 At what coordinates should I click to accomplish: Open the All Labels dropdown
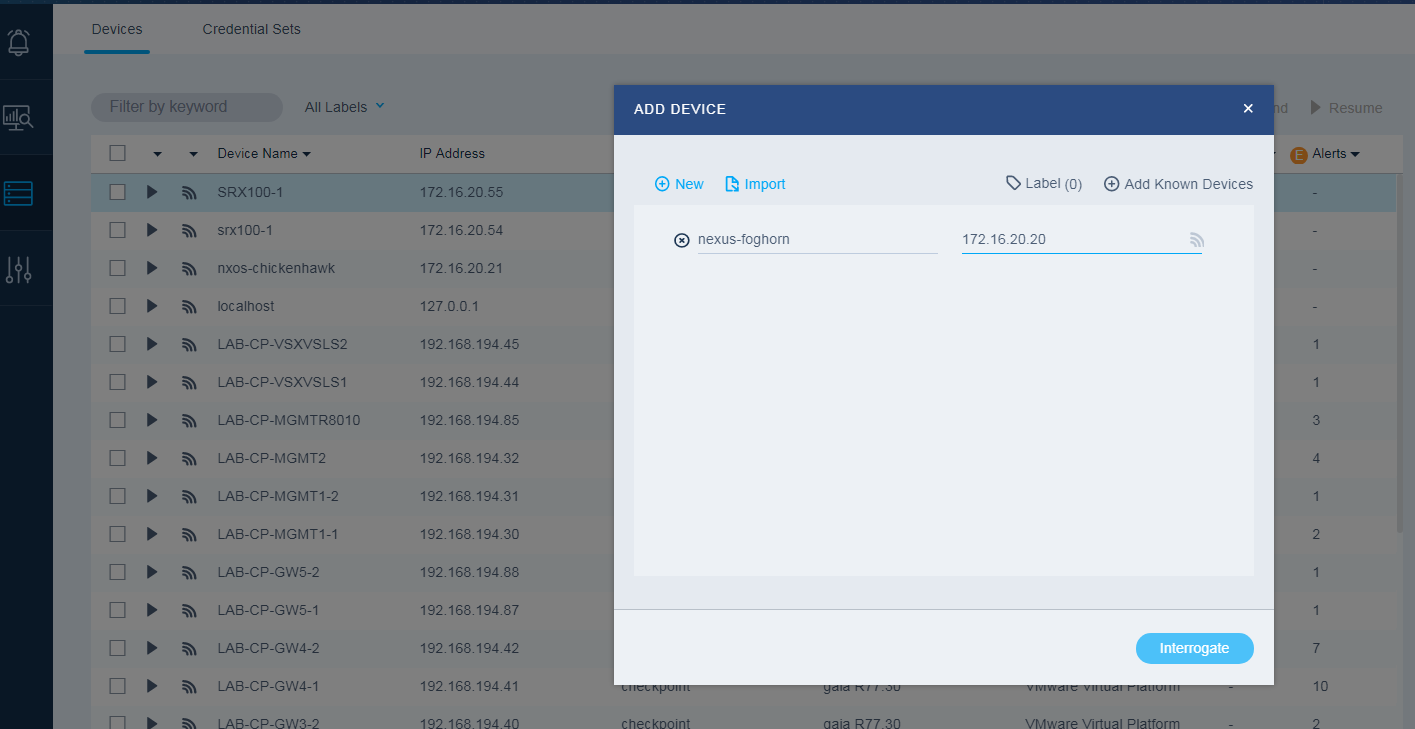click(345, 107)
